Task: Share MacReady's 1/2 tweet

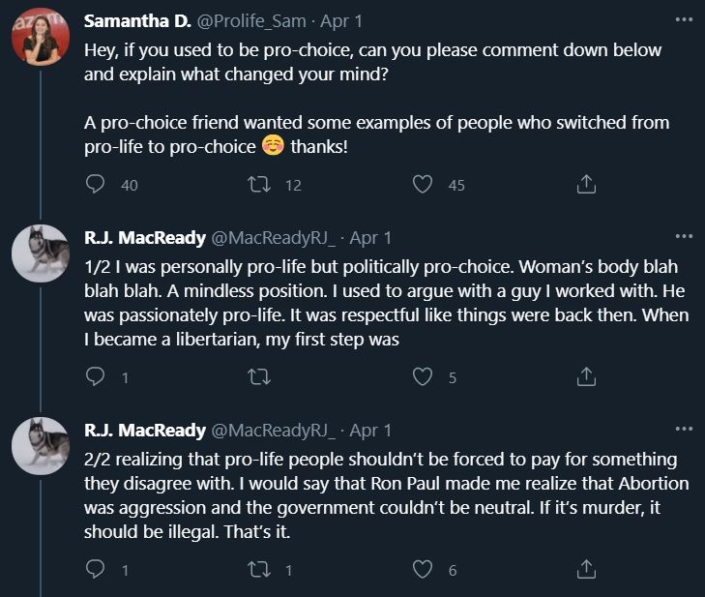Action: pos(587,376)
